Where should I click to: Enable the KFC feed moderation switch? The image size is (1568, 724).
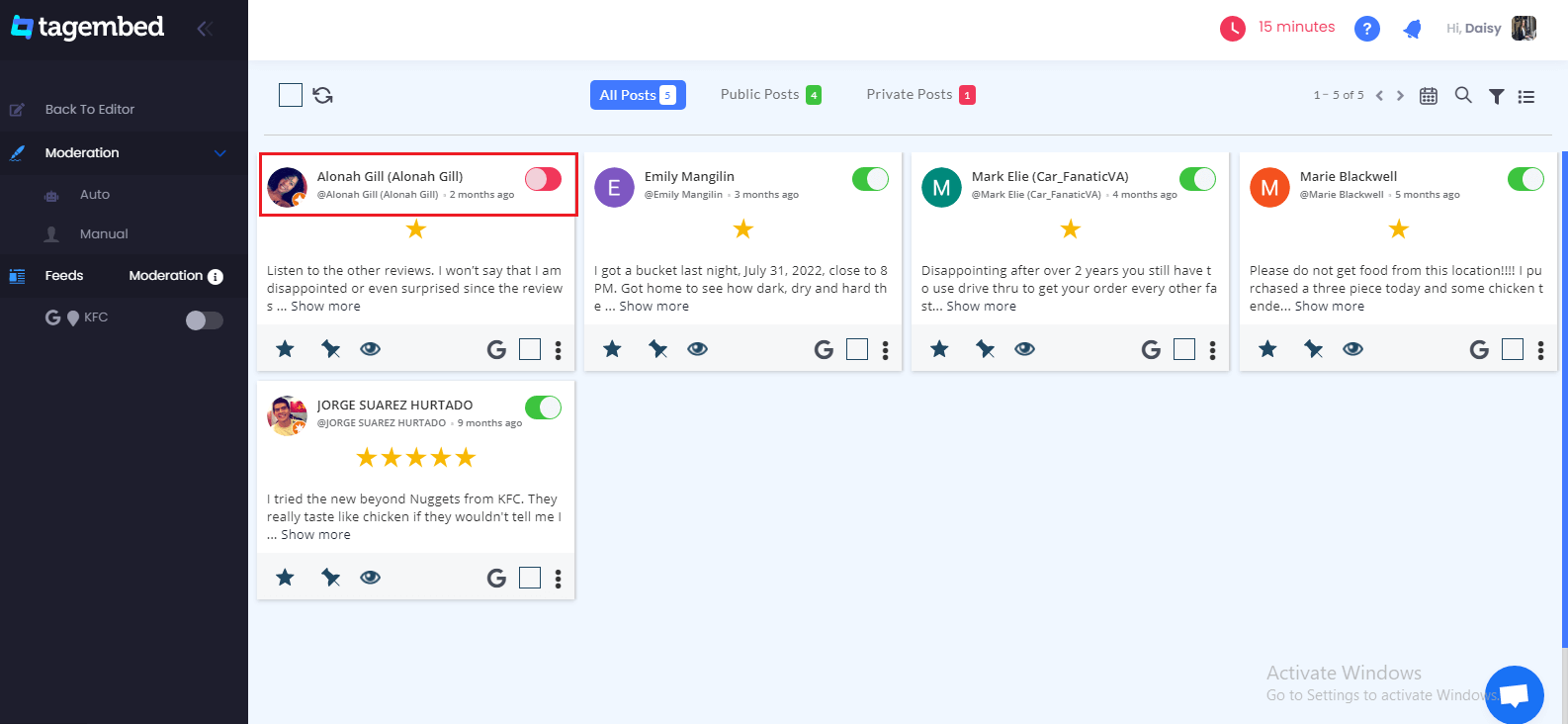(205, 320)
